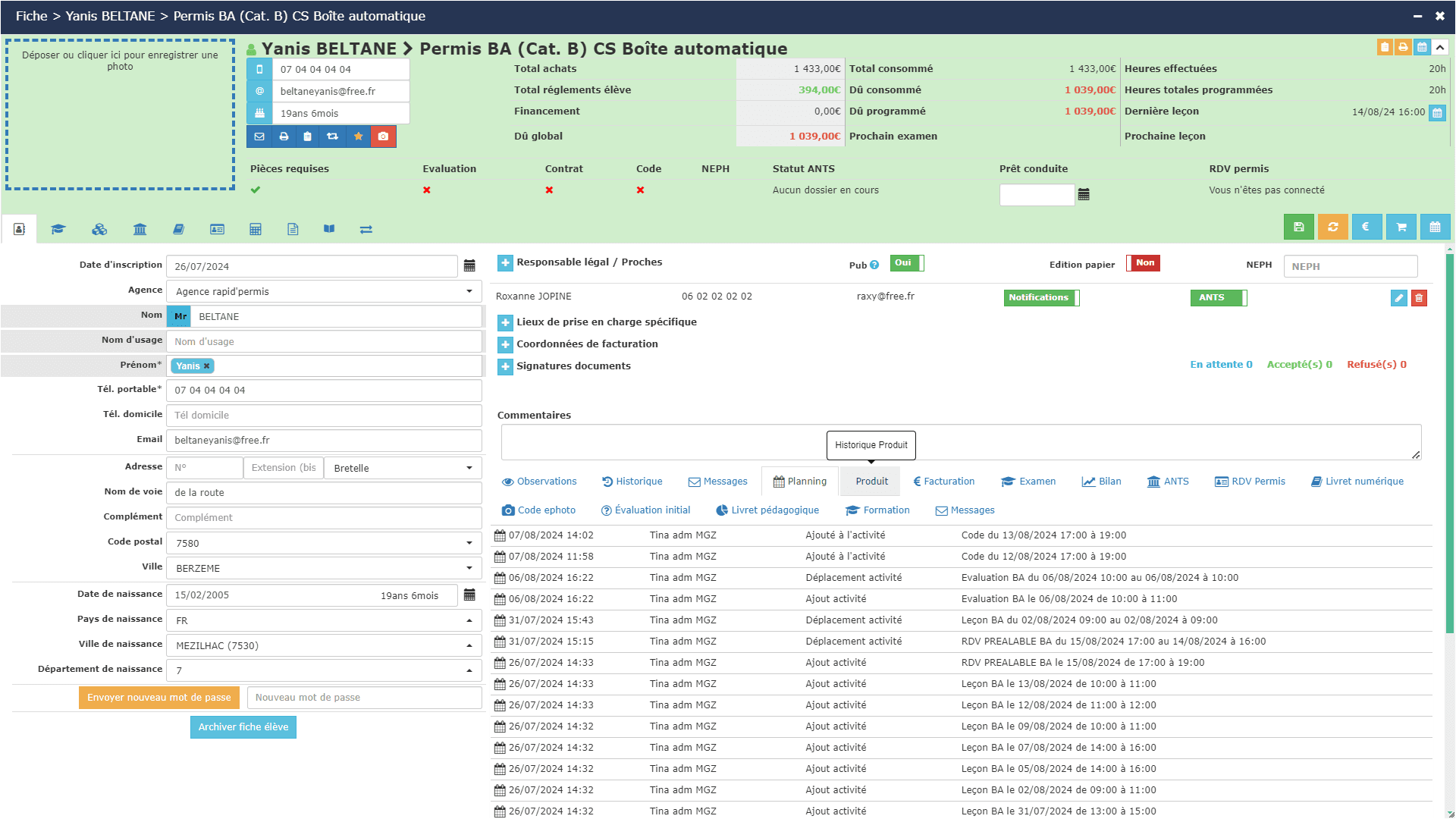1456x819 pixels.
Task: Expand Coordonnées de facturation section
Action: point(505,345)
